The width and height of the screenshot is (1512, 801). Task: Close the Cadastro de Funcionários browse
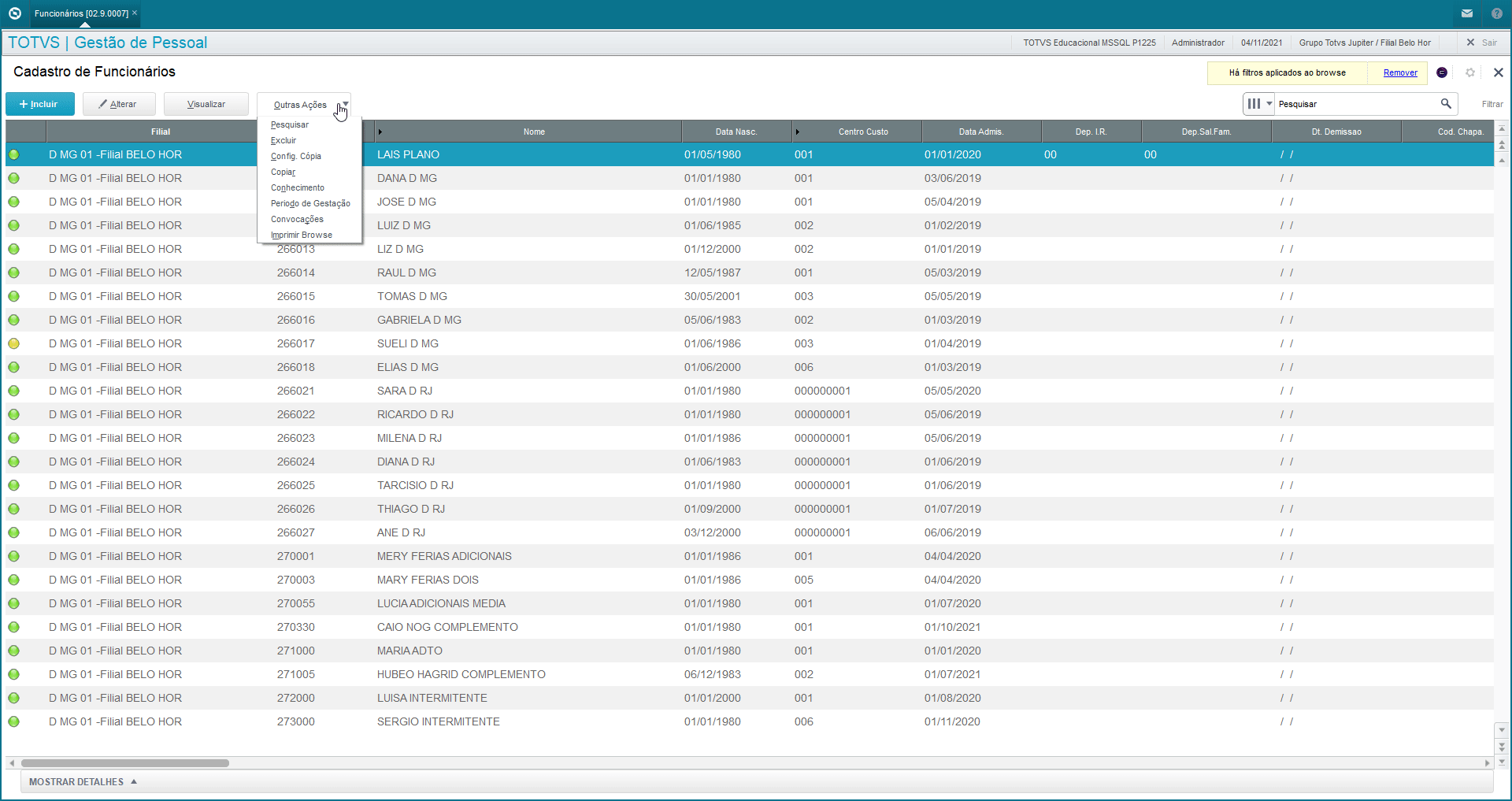click(1499, 72)
